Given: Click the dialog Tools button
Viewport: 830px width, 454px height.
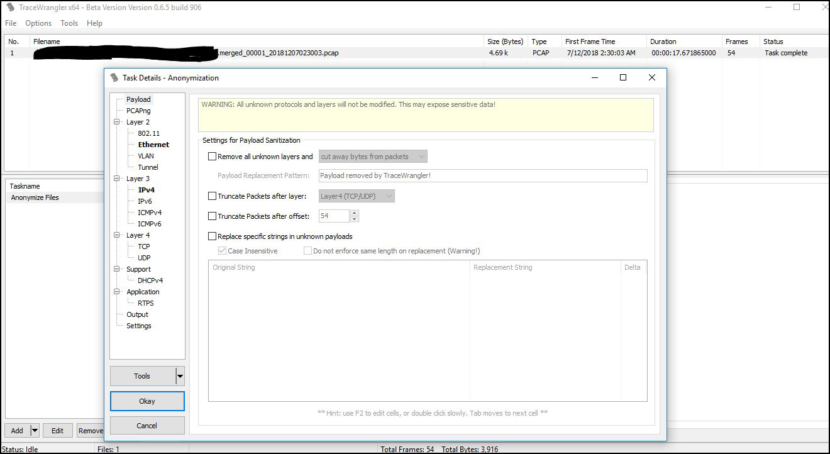Looking at the screenshot, I should click(x=142, y=376).
